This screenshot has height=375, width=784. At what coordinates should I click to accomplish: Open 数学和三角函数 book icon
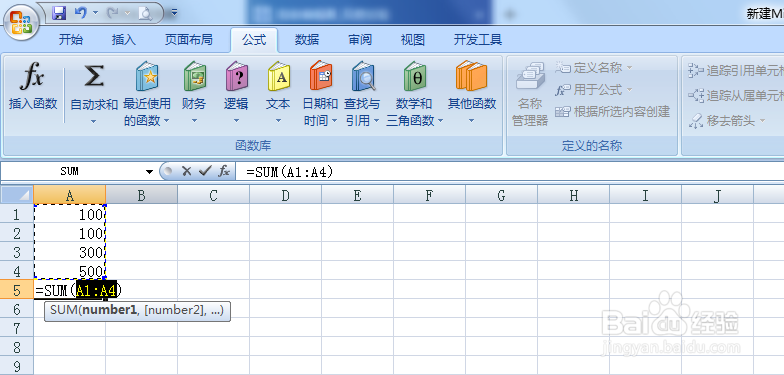[x=414, y=76]
